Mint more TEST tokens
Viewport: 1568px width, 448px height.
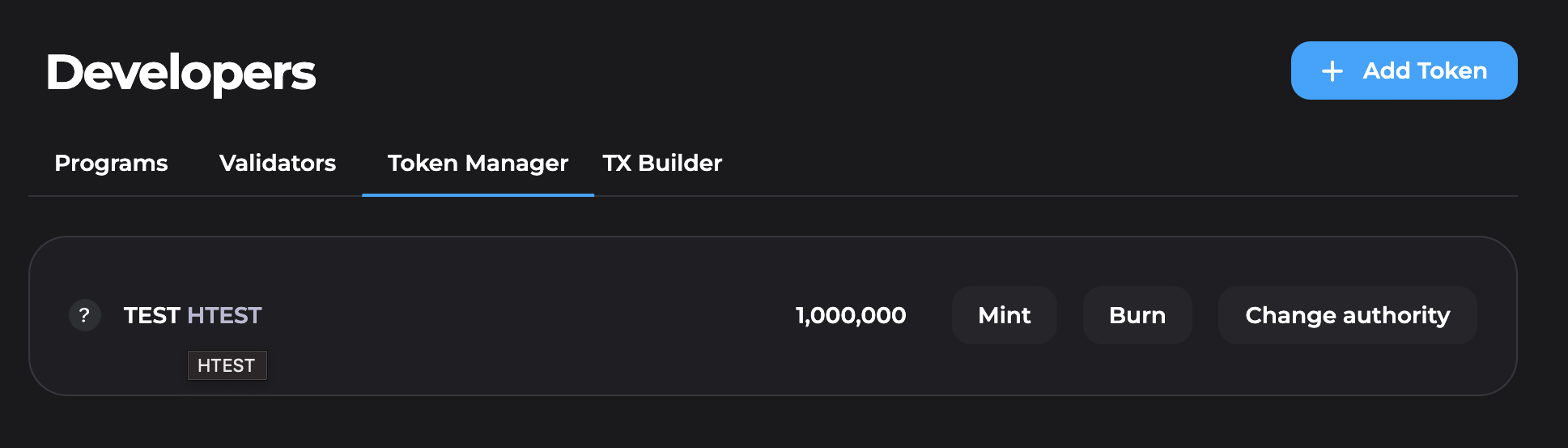[x=1005, y=315]
